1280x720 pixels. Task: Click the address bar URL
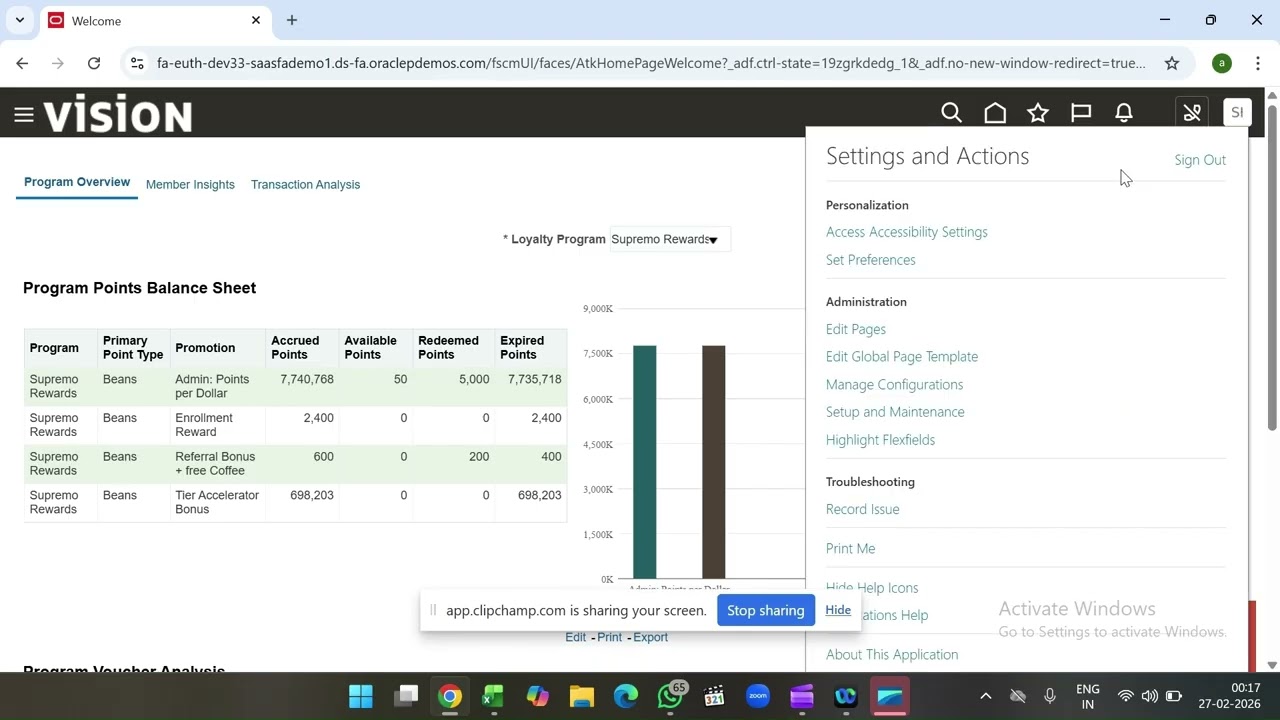tap(651, 63)
